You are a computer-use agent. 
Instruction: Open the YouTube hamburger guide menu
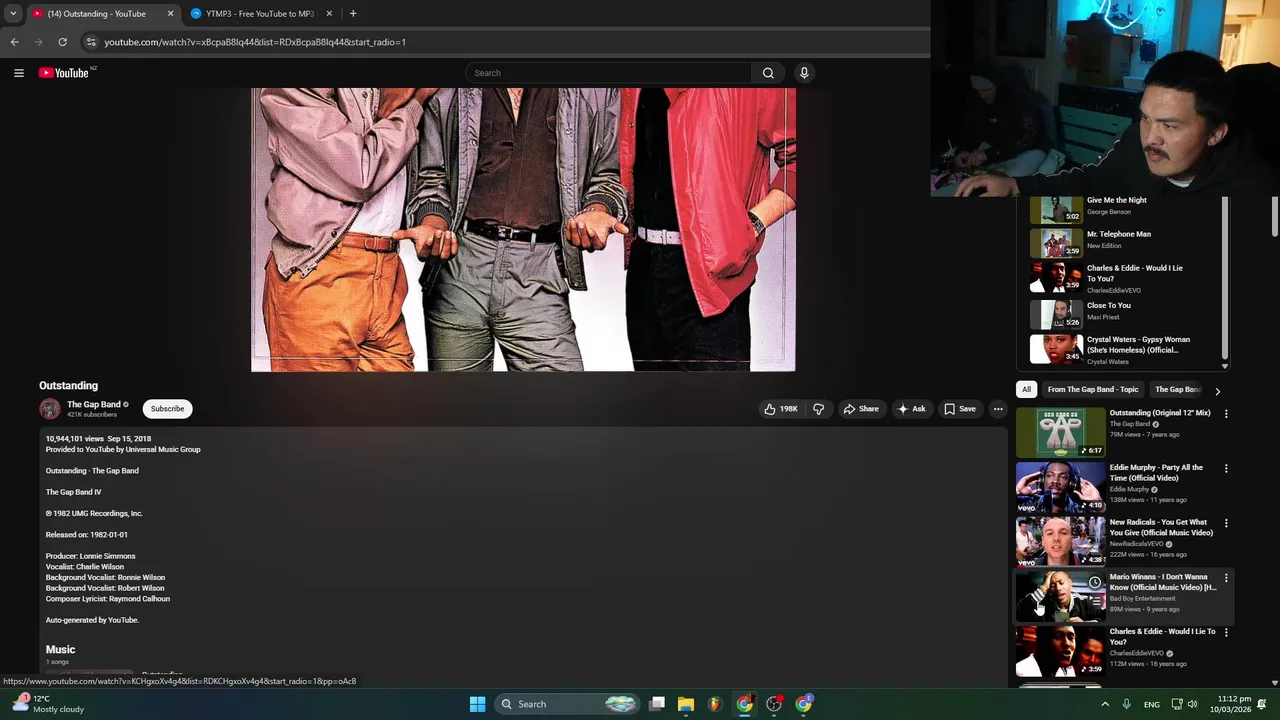click(x=19, y=73)
